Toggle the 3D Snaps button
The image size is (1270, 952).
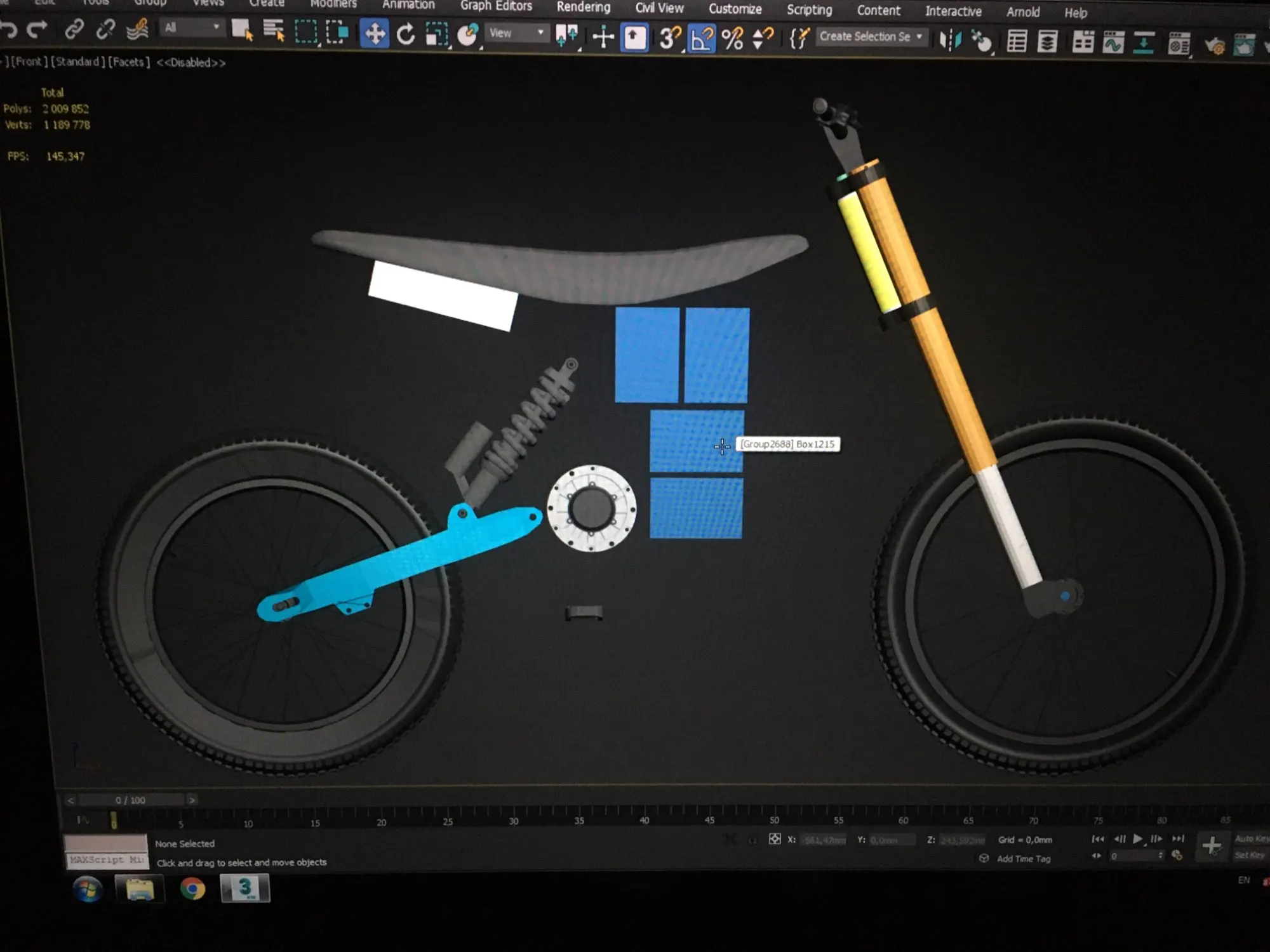point(669,38)
